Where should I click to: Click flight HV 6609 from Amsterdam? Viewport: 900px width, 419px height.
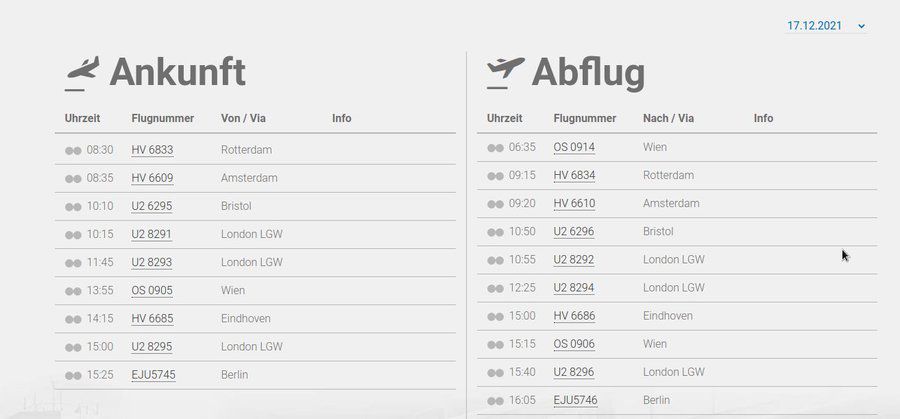152,178
